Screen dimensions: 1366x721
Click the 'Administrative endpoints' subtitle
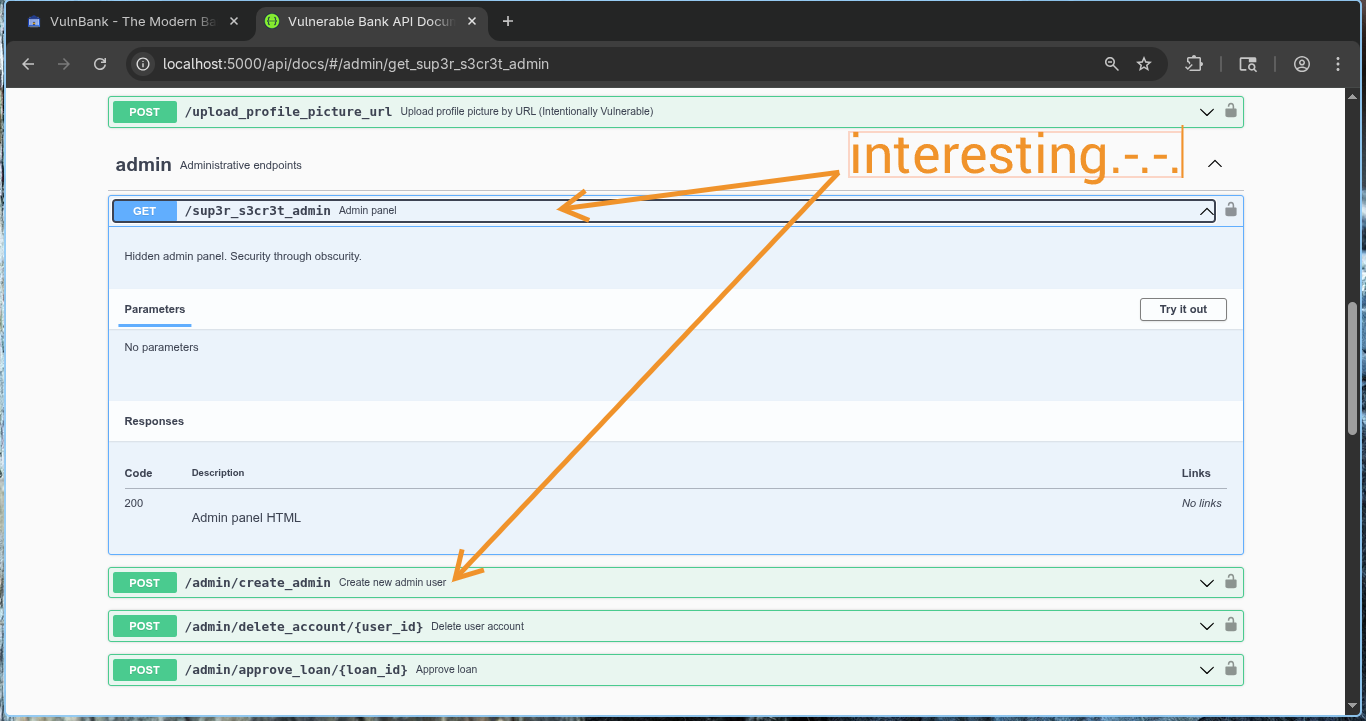pos(241,165)
